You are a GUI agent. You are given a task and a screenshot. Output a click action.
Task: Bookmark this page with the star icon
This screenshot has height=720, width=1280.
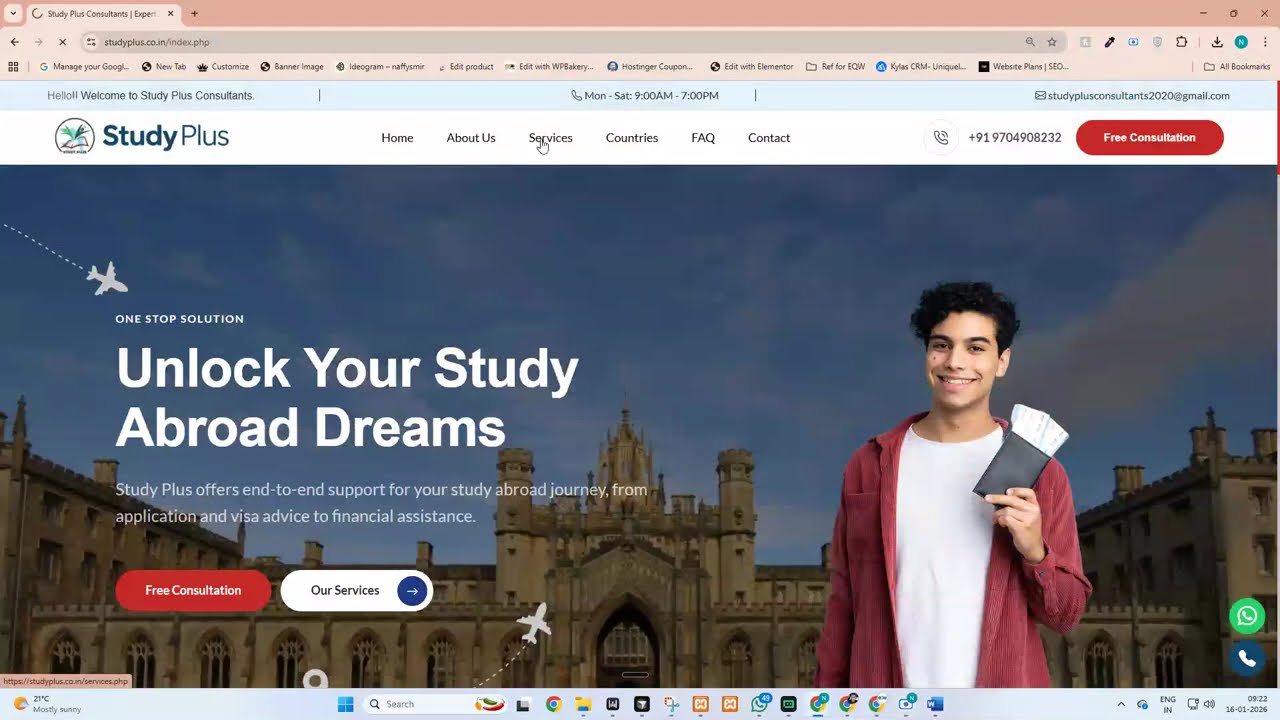(x=1052, y=42)
